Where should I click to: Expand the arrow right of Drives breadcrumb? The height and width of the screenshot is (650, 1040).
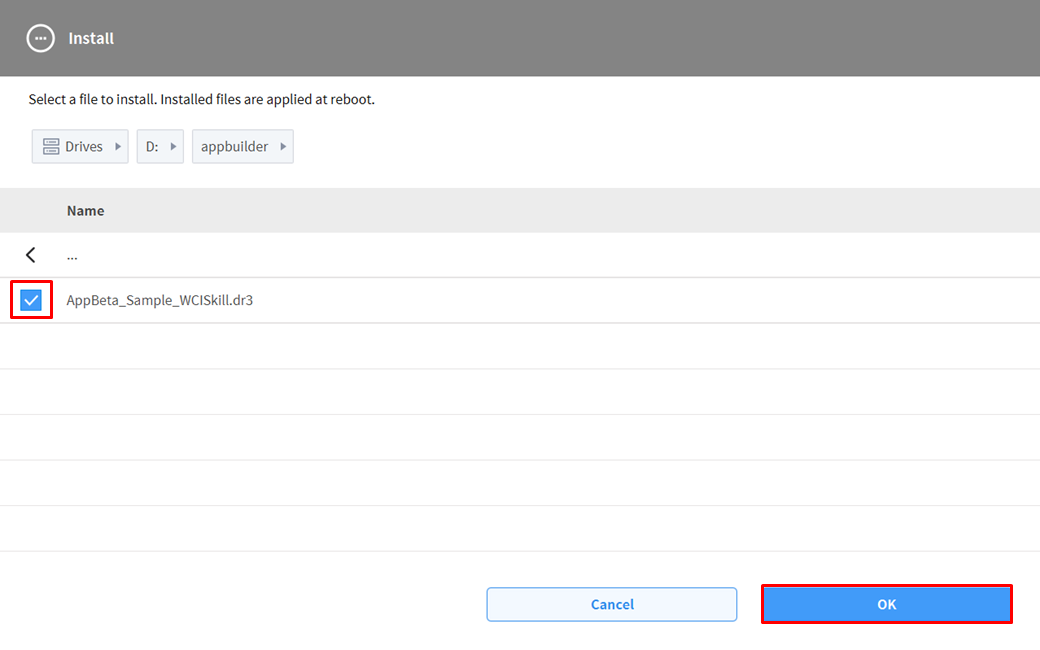(x=118, y=147)
